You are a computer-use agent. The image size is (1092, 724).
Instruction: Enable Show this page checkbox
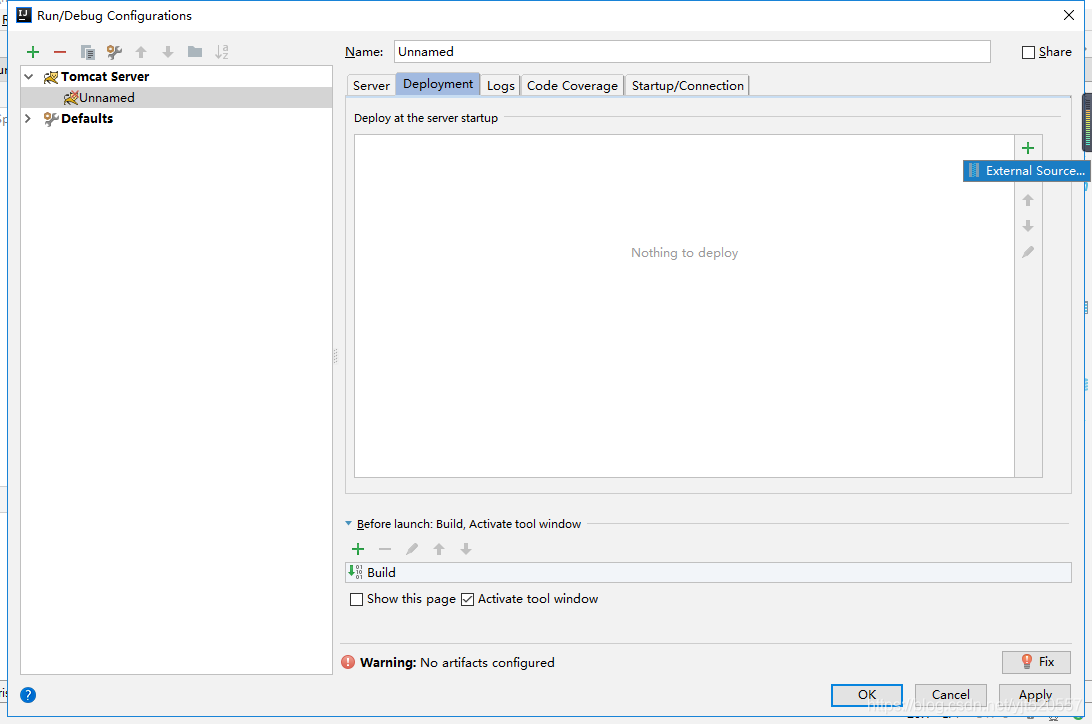(357, 599)
